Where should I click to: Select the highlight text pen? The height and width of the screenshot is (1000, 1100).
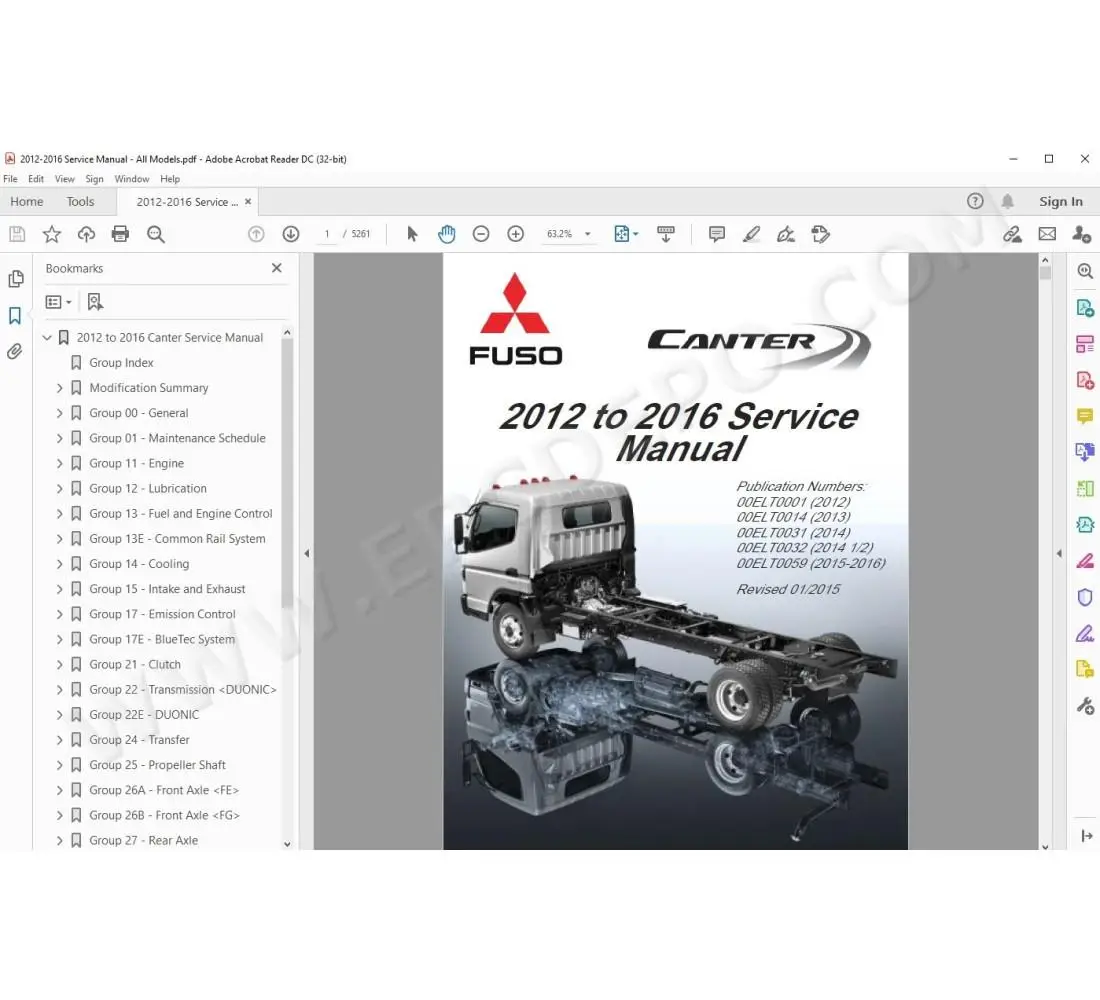click(751, 234)
